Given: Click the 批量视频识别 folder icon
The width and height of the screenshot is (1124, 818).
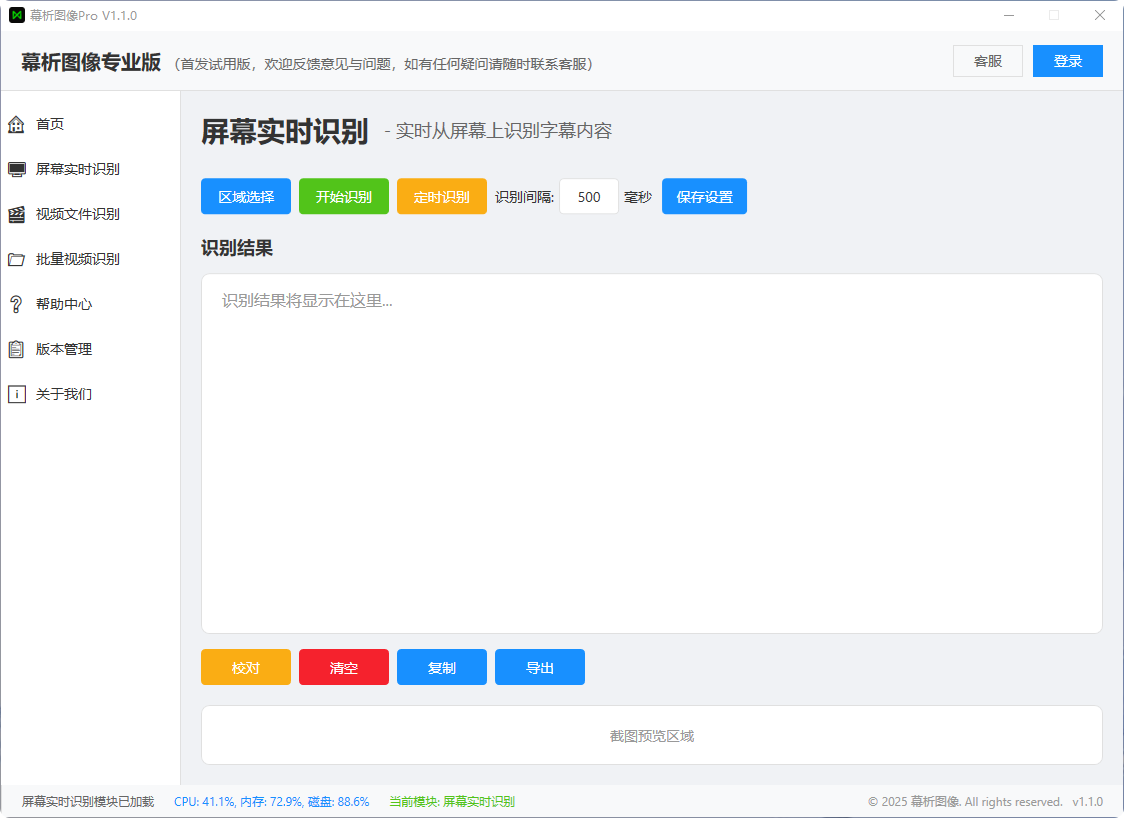Looking at the screenshot, I should point(16,259).
